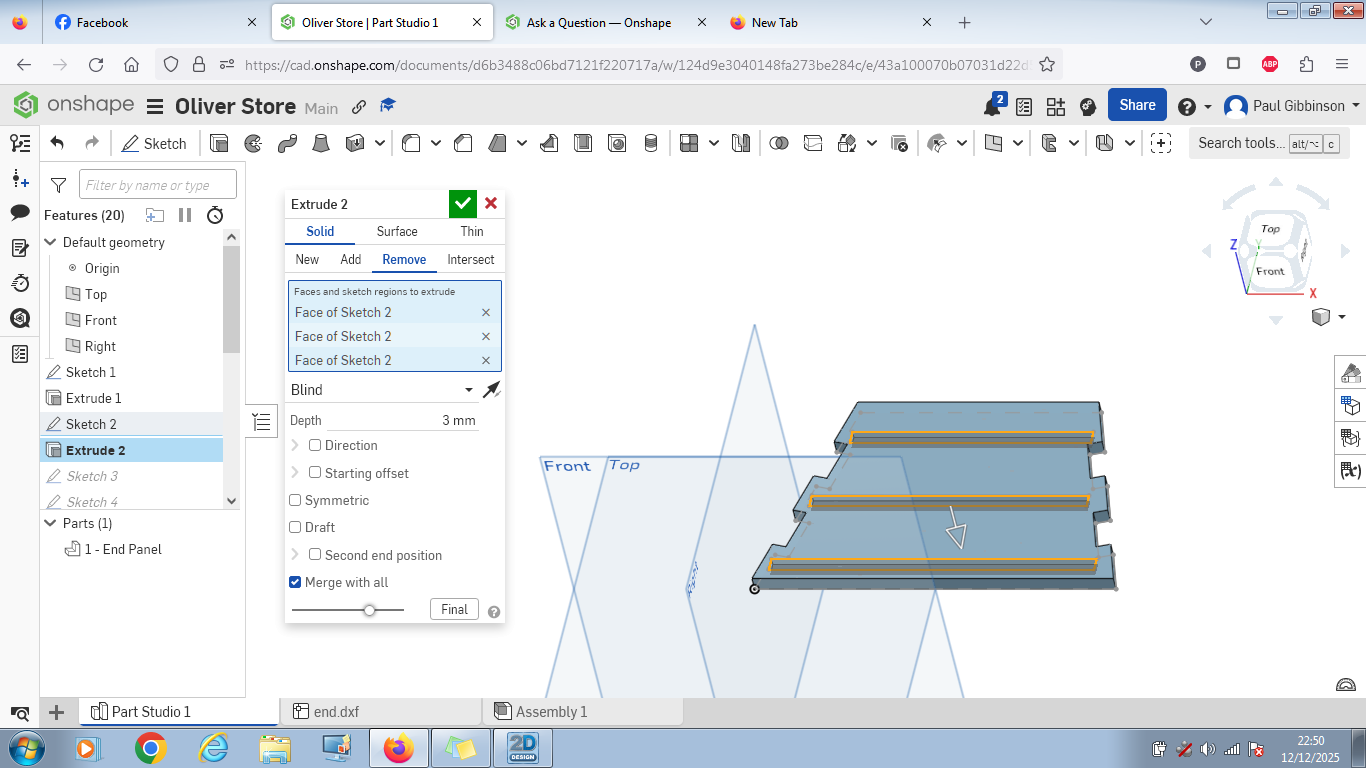Select the Revolve tool
Viewport: 1366px width, 768px height.
(x=253, y=143)
